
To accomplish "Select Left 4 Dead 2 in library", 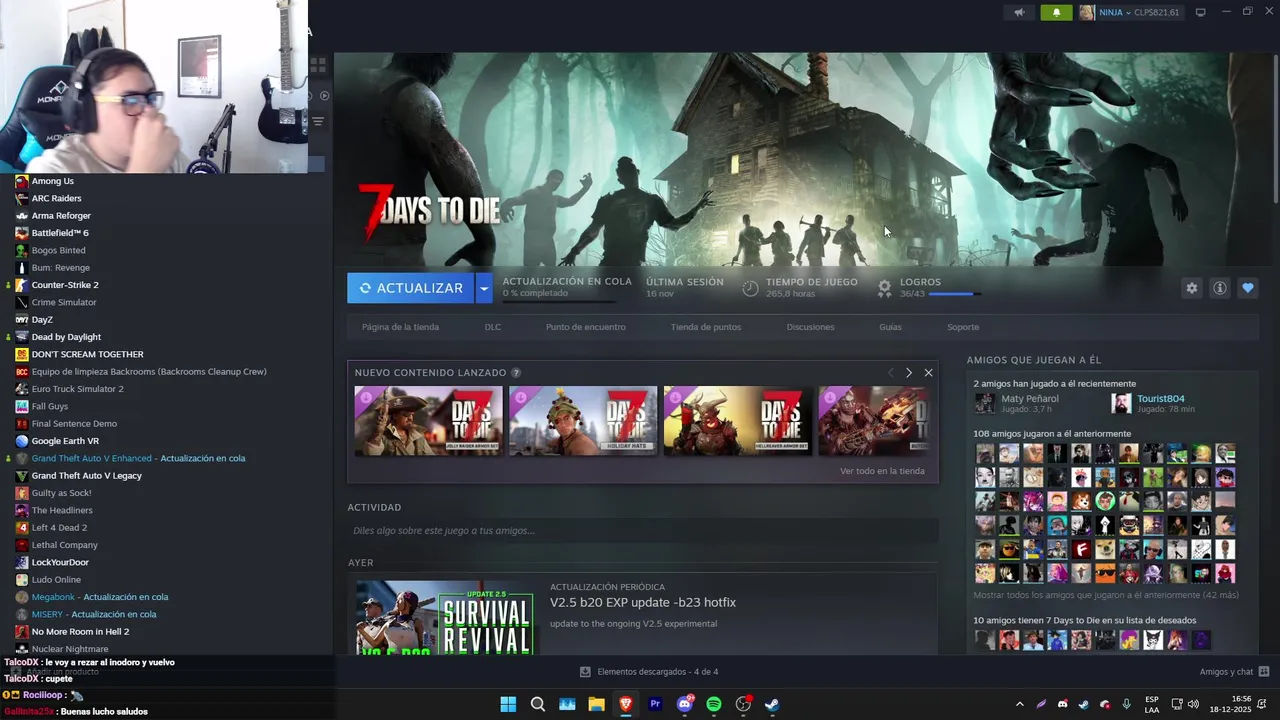I will click(59, 528).
